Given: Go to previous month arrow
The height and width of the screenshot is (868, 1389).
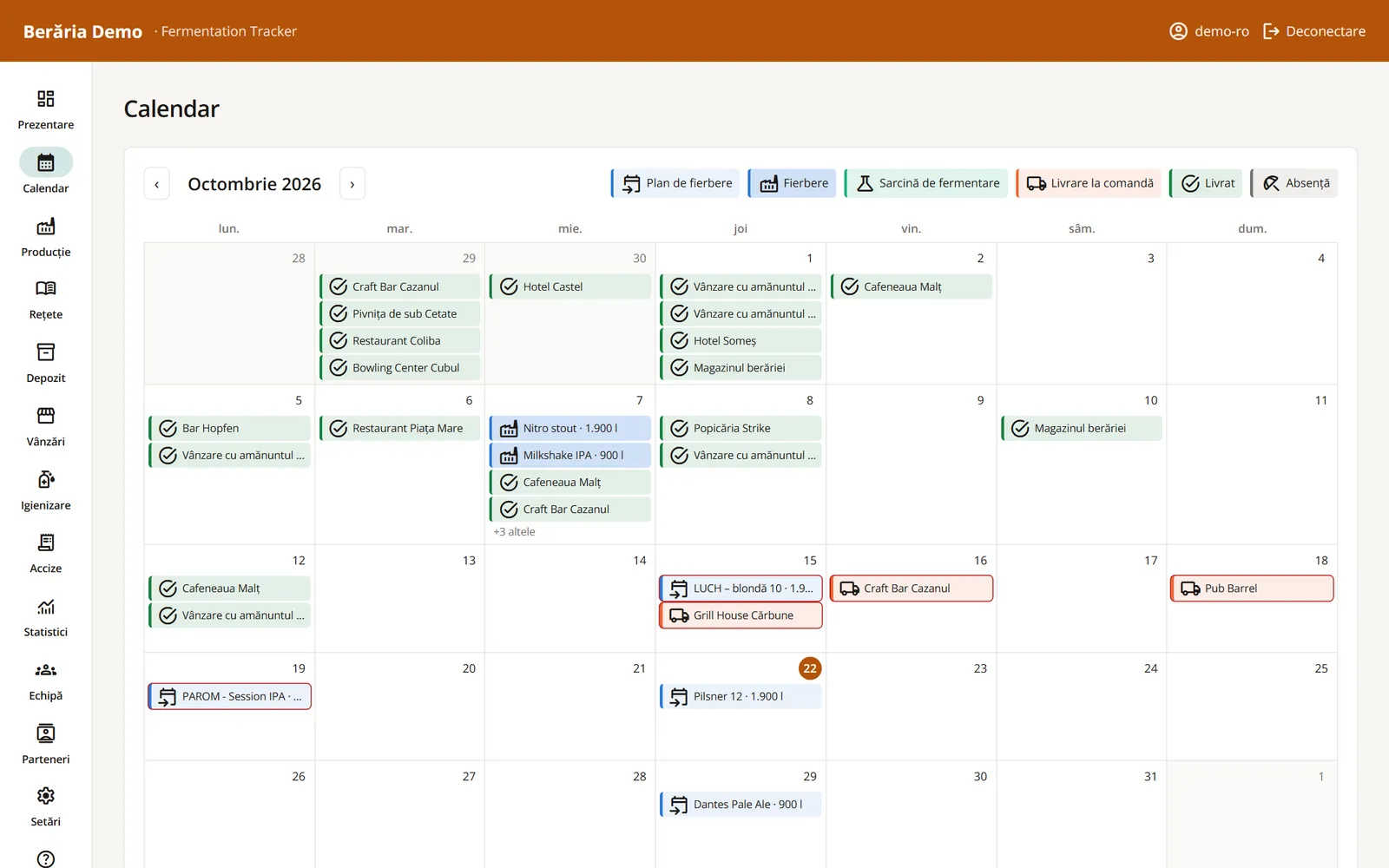Looking at the screenshot, I should click(x=156, y=184).
